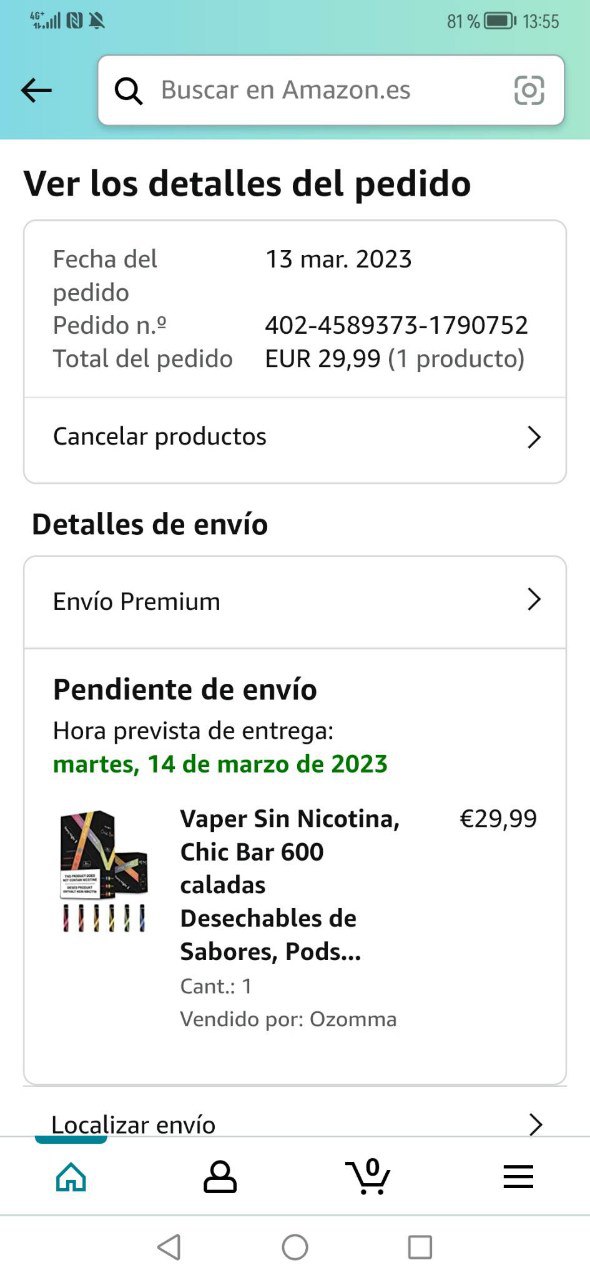Screen dimensions: 590x1280
Task: Open Vaper Sin Nicotina product title
Action: tap(290, 885)
